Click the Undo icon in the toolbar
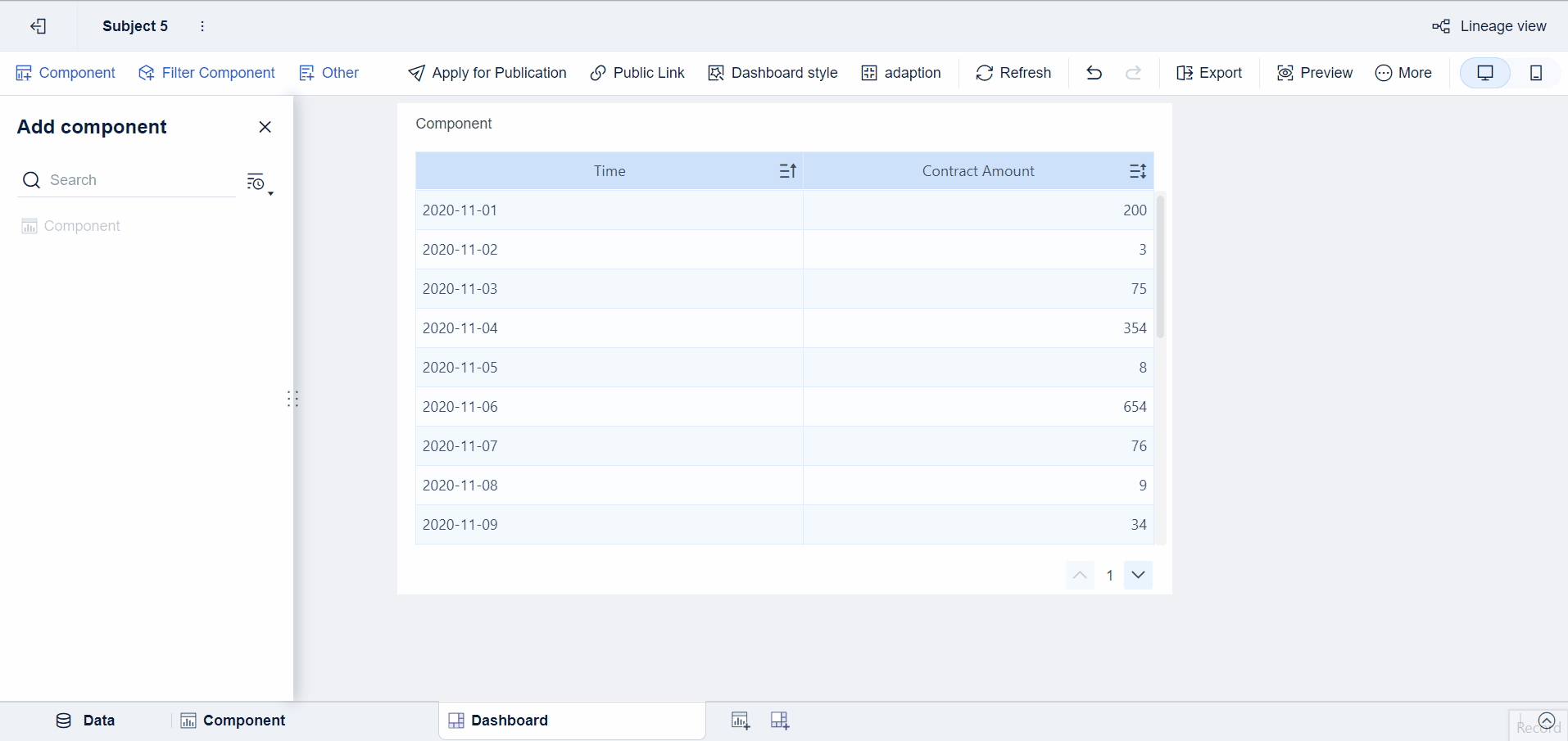The height and width of the screenshot is (741, 1568). pyautogui.click(x=1094, y=73)
